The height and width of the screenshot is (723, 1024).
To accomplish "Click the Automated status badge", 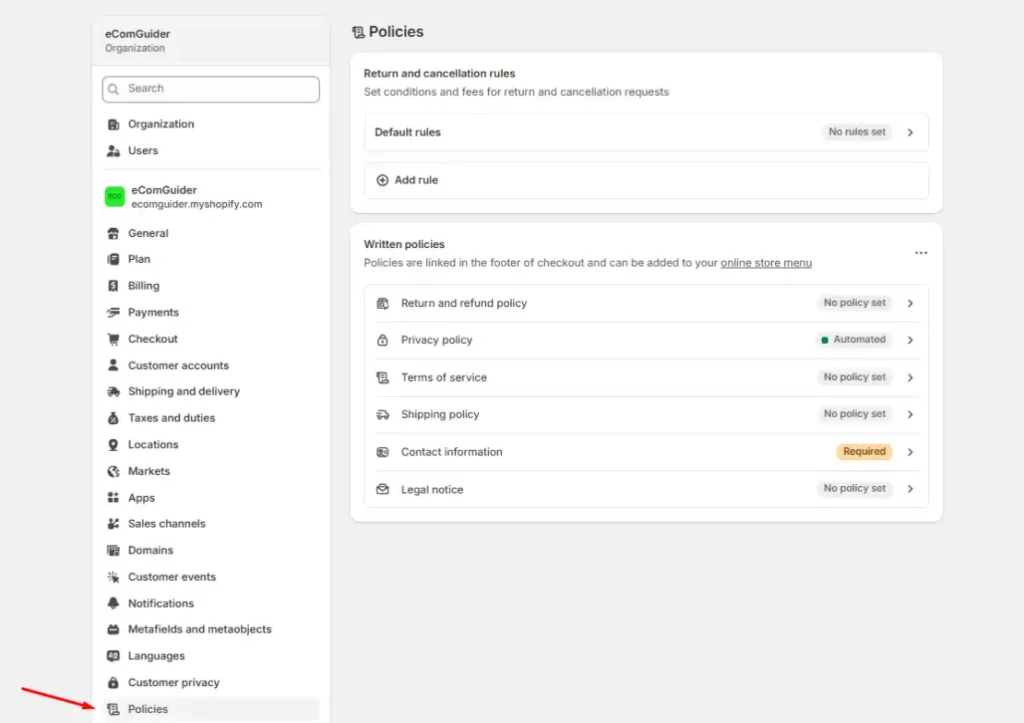I will tap(854, 340).
